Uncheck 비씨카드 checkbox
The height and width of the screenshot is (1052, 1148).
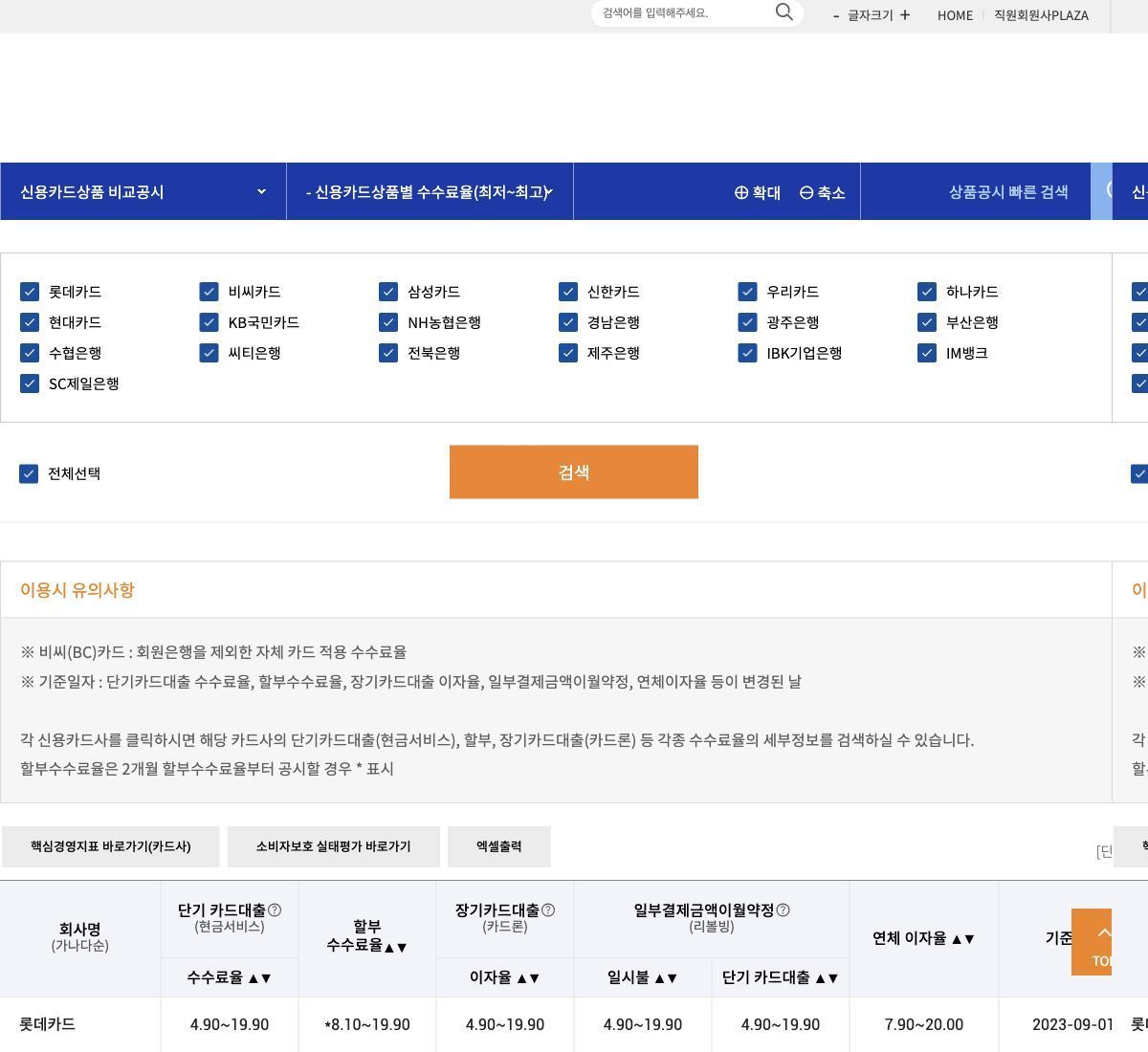tap(209, 292)
